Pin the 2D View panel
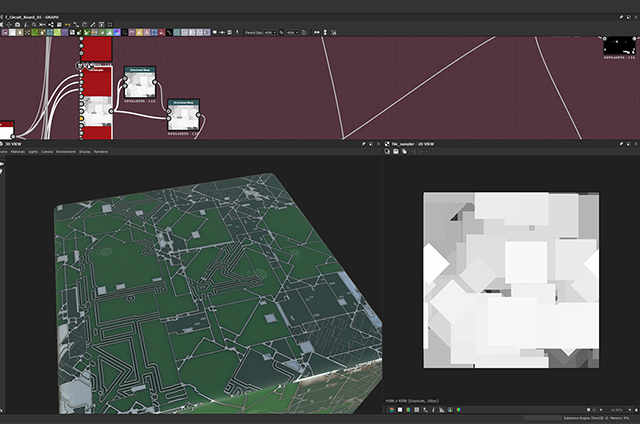Image resolution: width=640 pixels, height=424 pixels. point(621,144)
